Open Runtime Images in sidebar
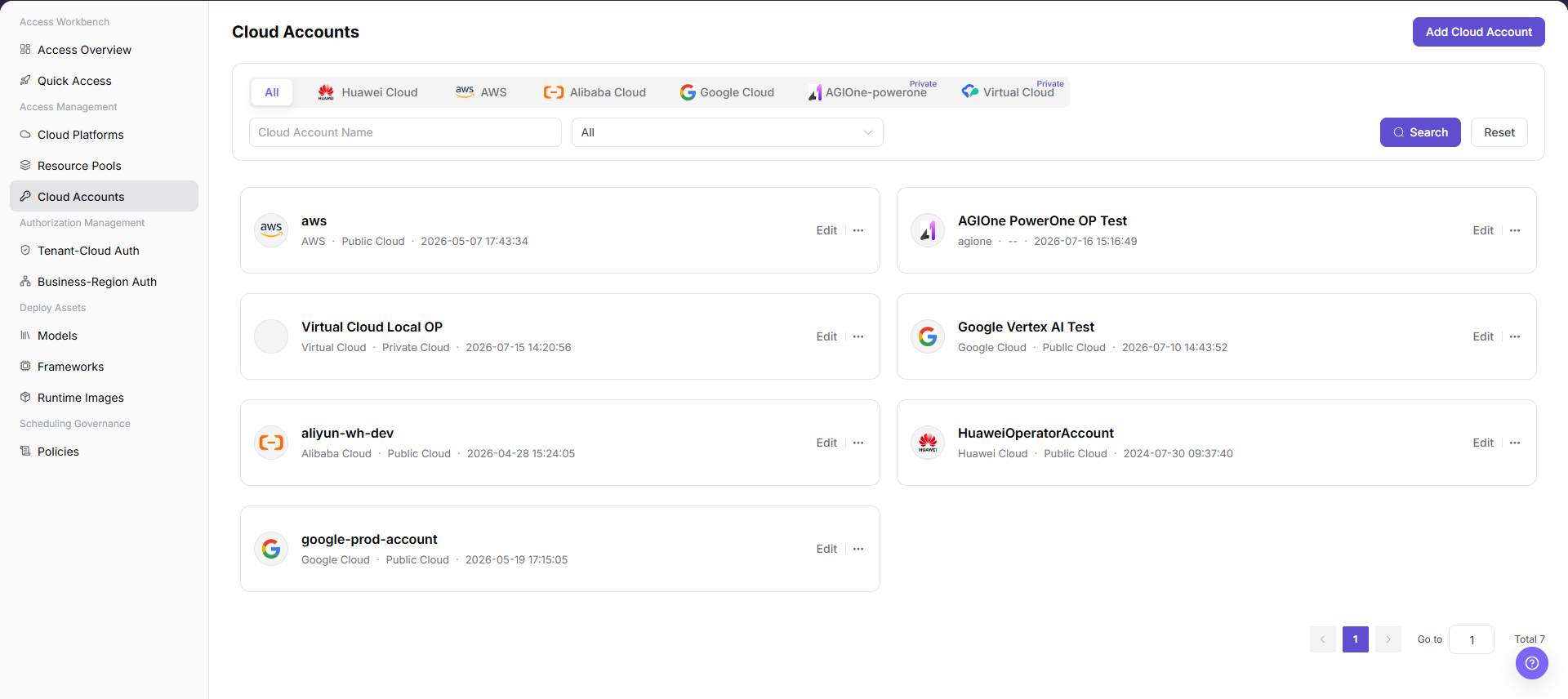This screenshot has height=699, width=1568. coord(104,398)
